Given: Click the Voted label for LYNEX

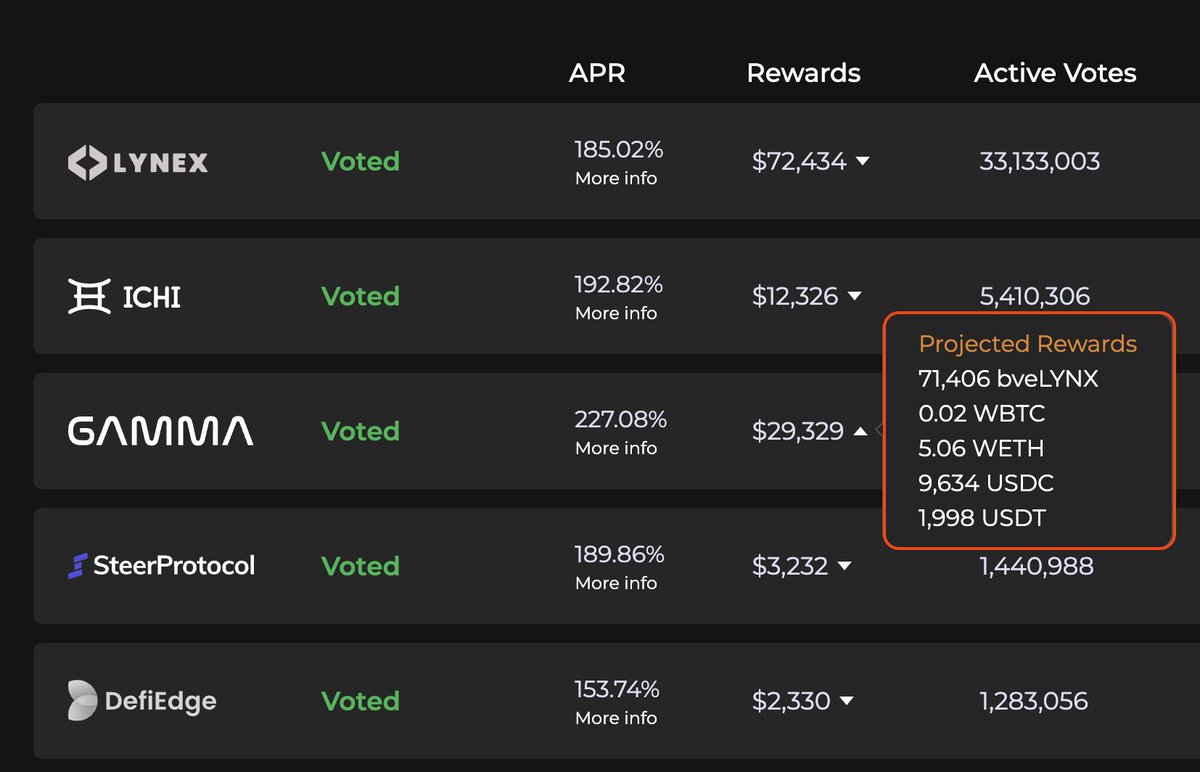Looking at the screenshot, I should (360, 161).
